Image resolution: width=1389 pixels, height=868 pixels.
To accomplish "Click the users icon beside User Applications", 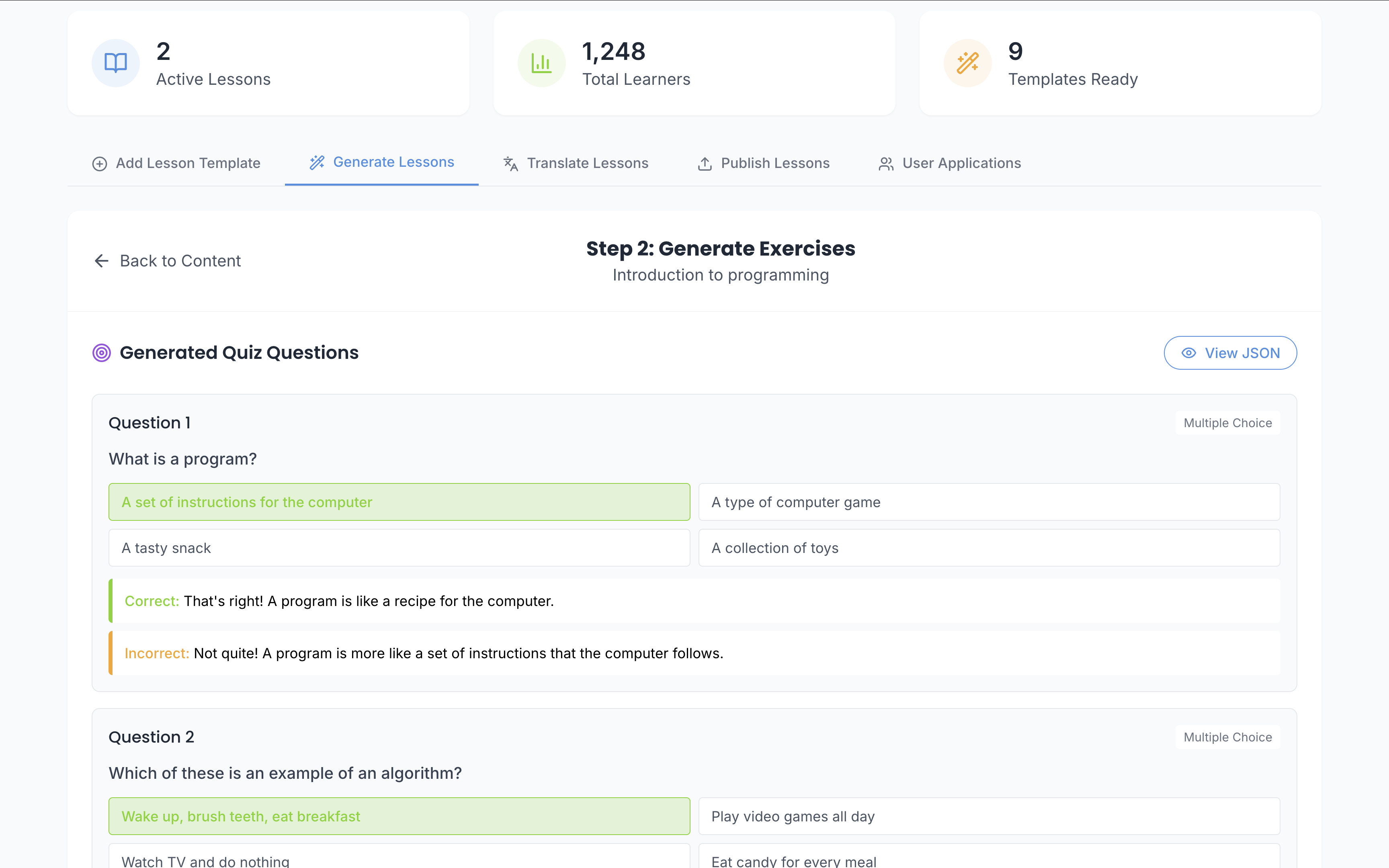I will 886,164.
